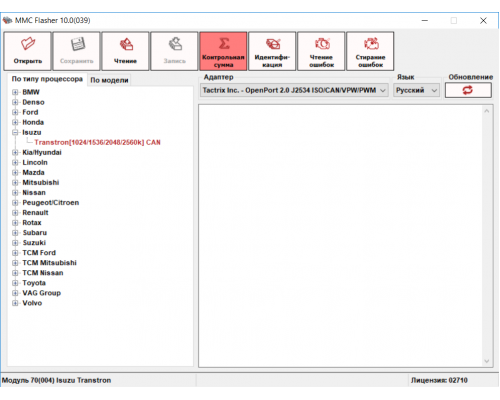The height and width of the screenshot is (400, 500).
Task: Open the Язык language dropdown
Action: tap(416, 90)
